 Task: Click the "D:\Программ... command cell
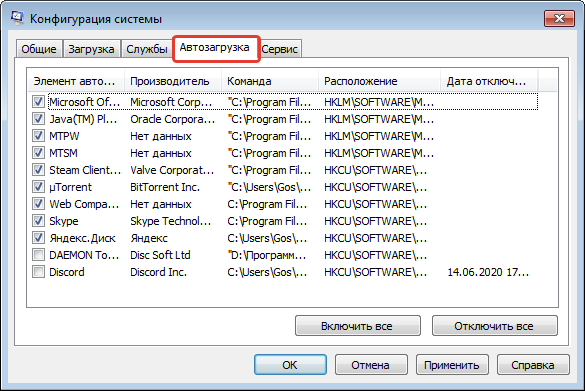(x=266, y=255)
